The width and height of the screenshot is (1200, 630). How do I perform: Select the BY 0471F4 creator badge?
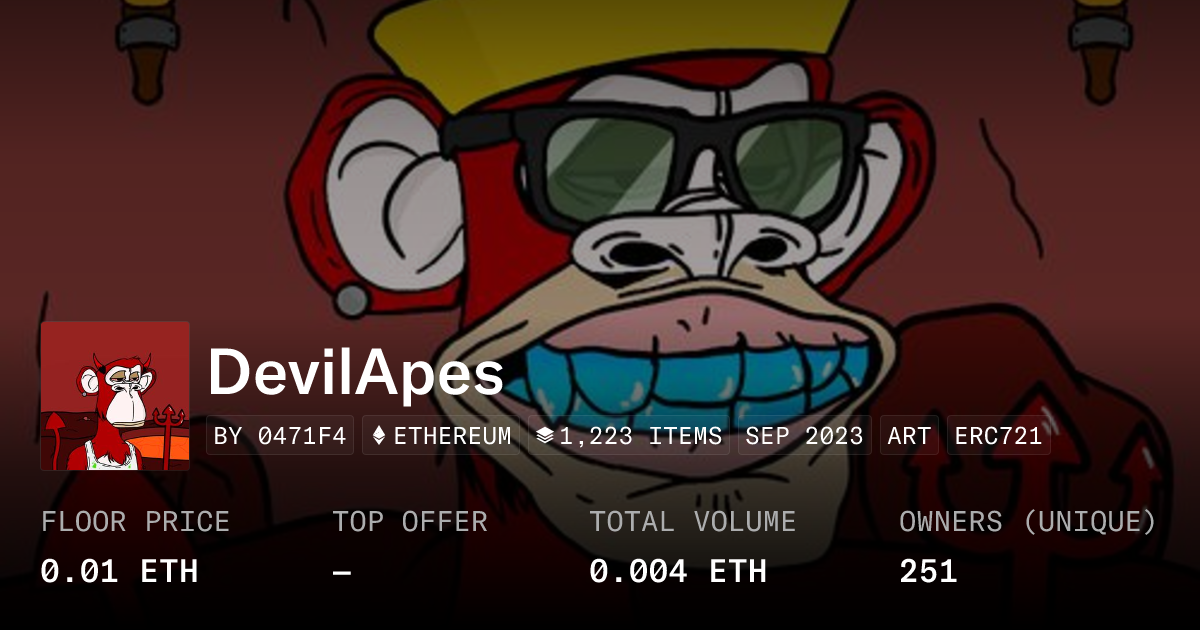pyautogui.click(x=280, y=436)
